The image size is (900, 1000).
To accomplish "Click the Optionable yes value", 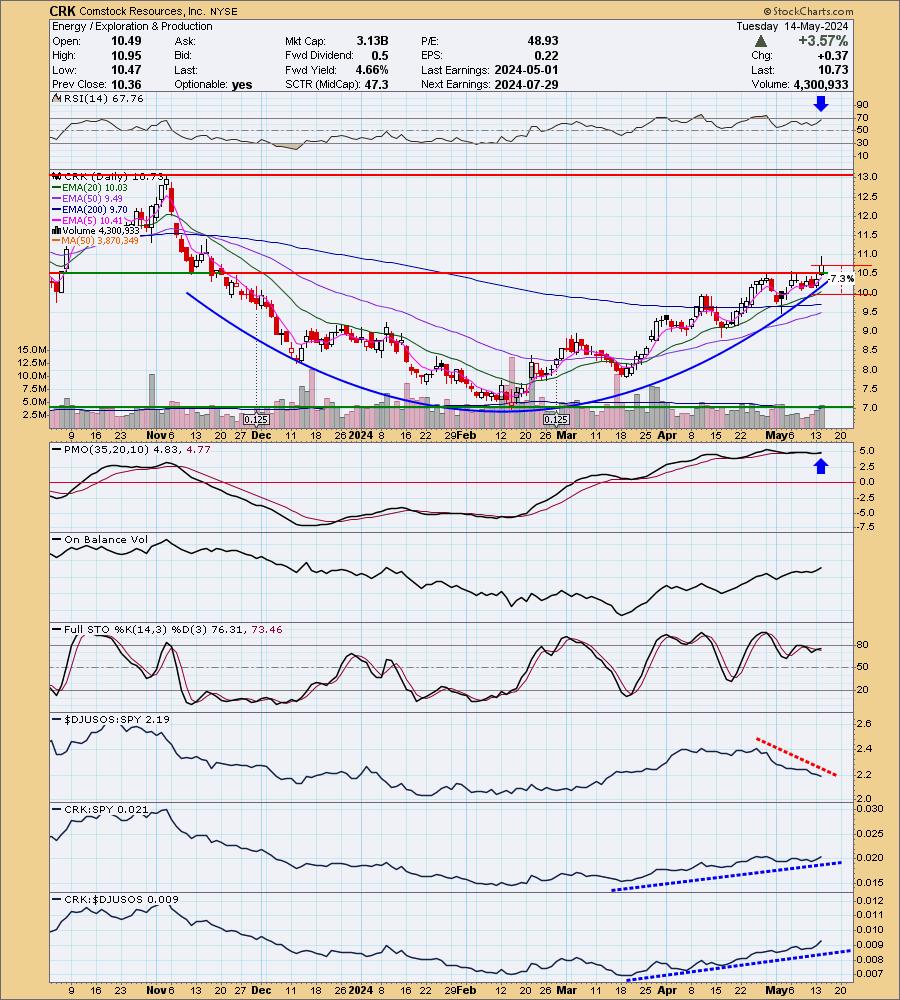I will (242, 85).
